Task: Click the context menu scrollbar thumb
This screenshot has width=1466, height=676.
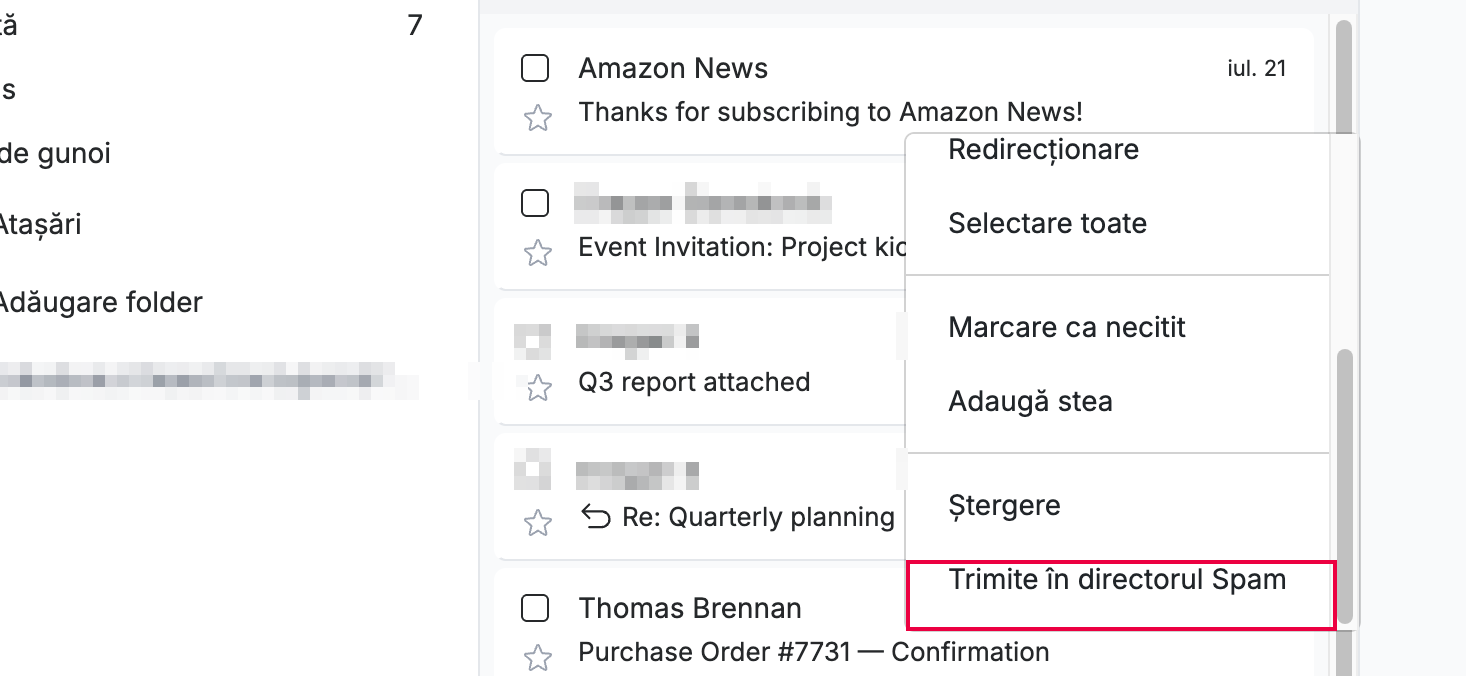Action: pyautogui.click(x=1345, y=488)
